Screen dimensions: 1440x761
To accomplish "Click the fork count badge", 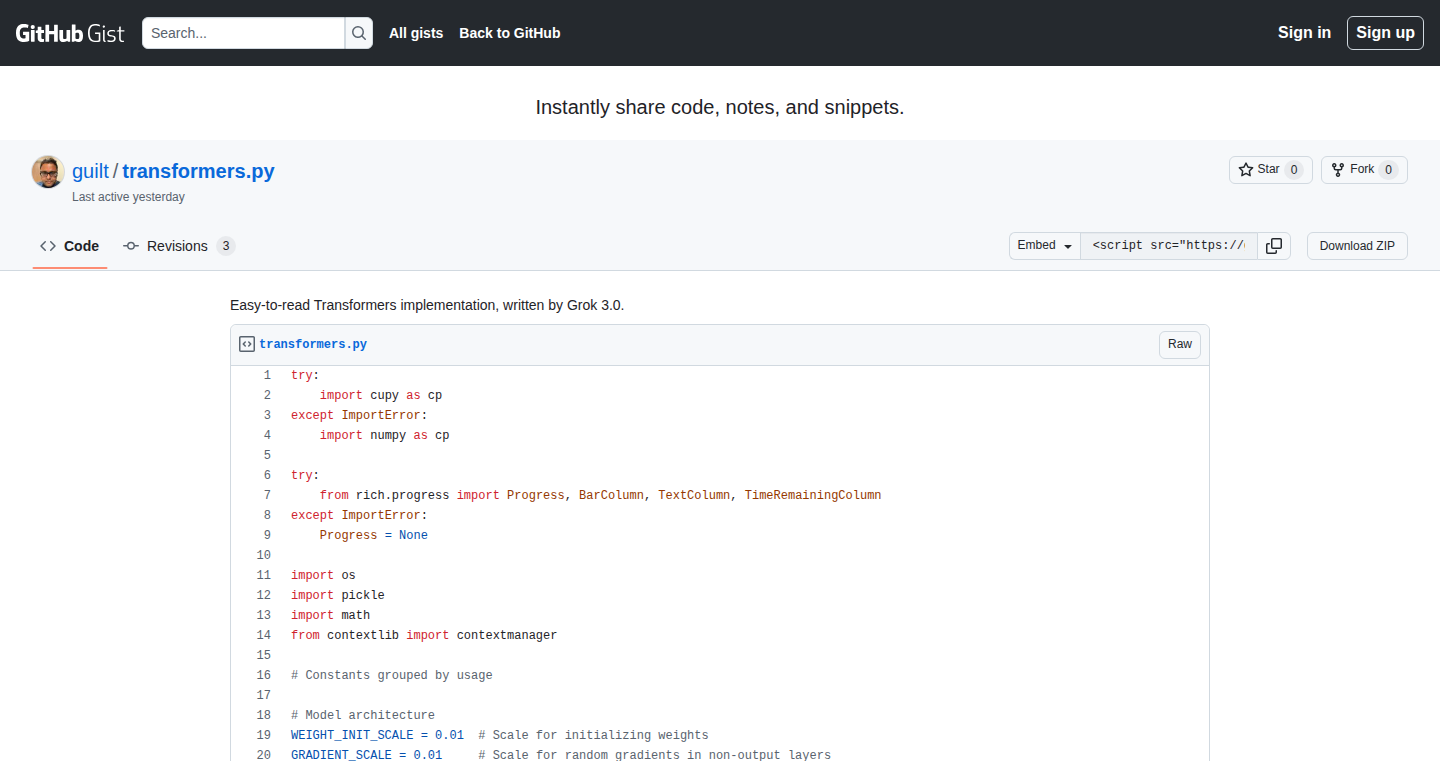I will 1388,170.
